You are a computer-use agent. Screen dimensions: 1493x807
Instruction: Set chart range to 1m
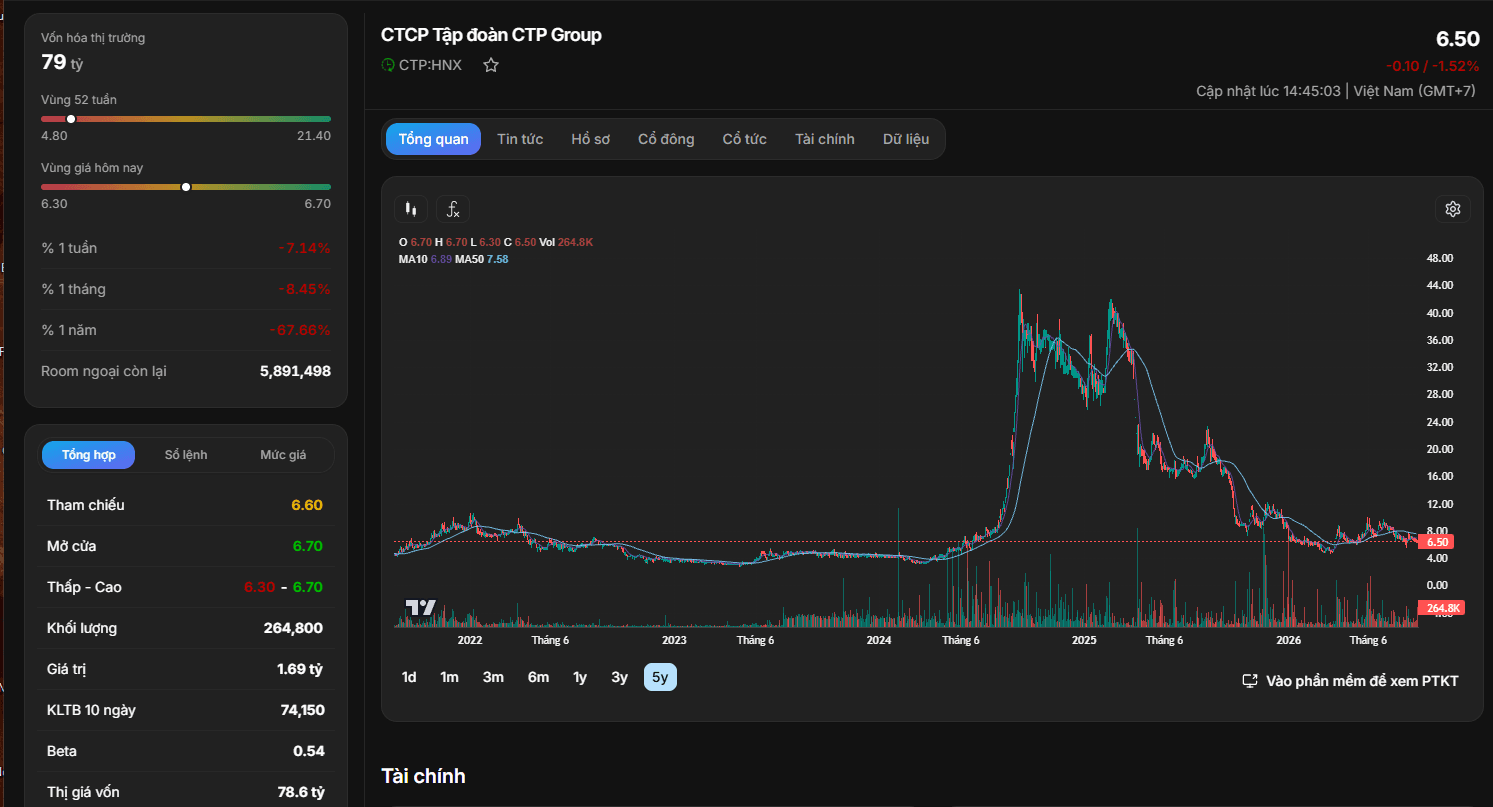click(450, 677)
